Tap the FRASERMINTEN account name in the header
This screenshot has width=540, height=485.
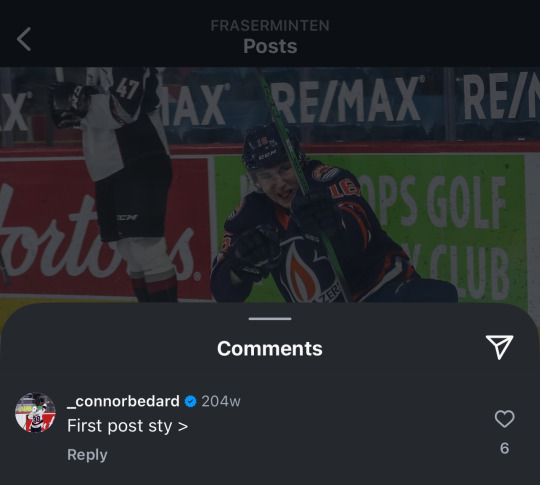pos(270,25)
